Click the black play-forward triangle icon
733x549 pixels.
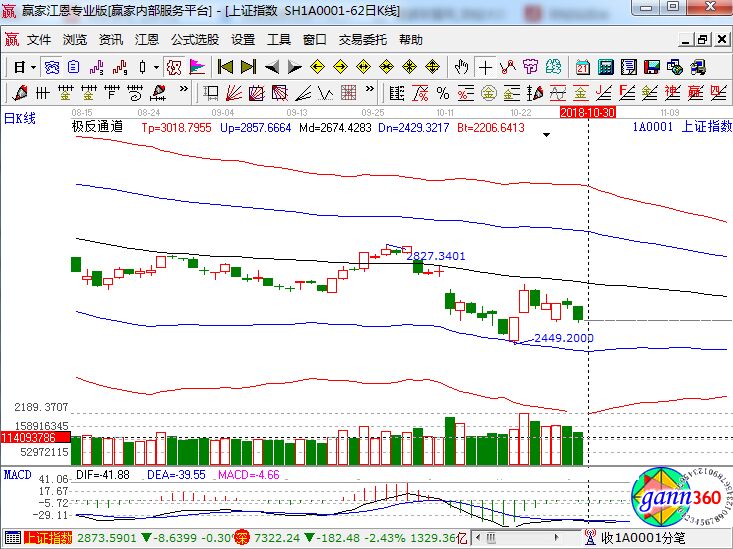click(294, 67)
